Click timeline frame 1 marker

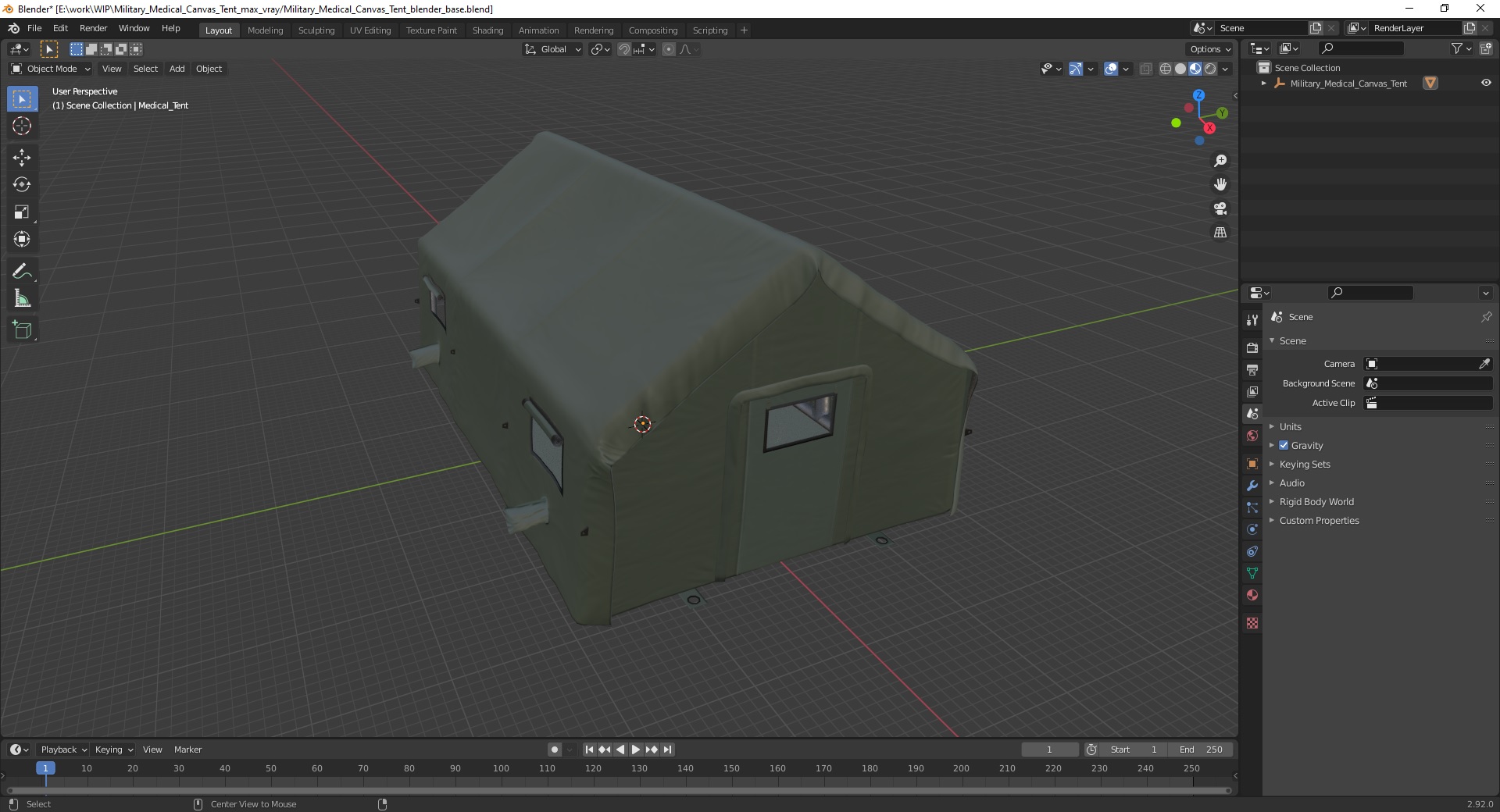45,768
